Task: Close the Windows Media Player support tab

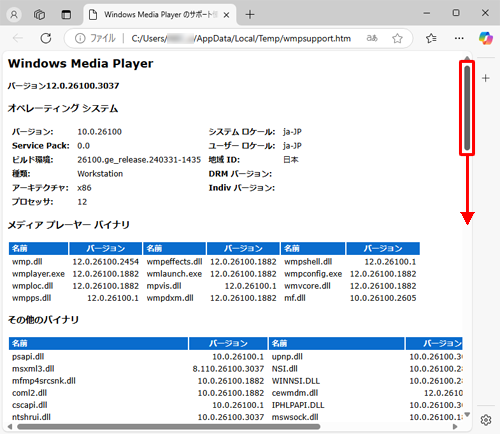Action: pyautogui.click(x=226, y=15)
